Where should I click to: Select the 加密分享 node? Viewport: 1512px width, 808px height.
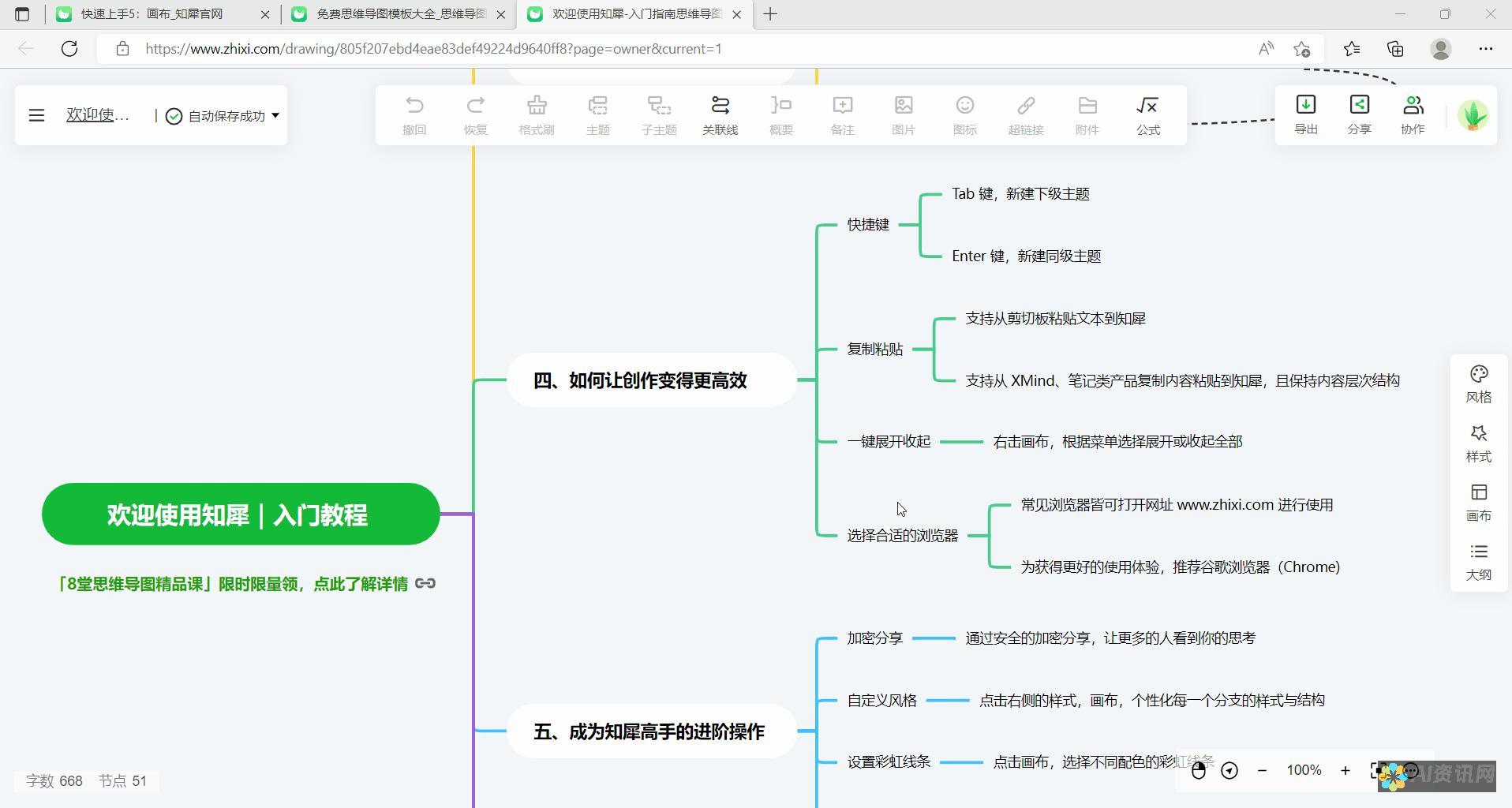(x=875, y=638)
